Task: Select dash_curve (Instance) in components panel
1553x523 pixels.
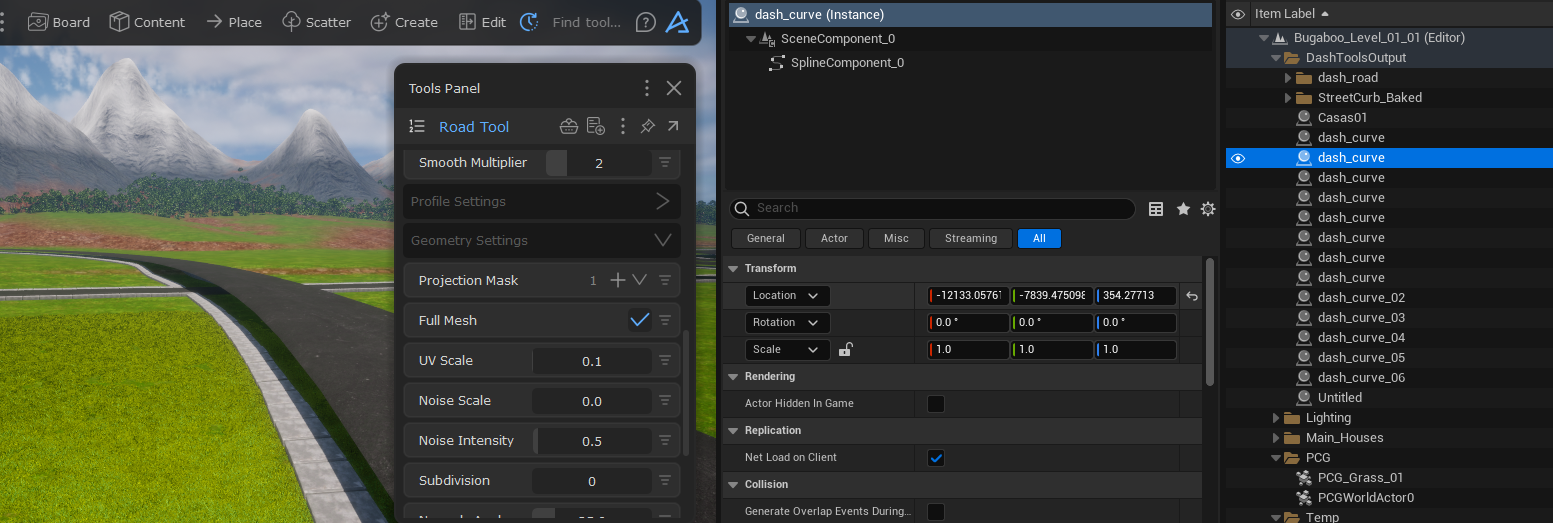Action: tap(969, 14)
